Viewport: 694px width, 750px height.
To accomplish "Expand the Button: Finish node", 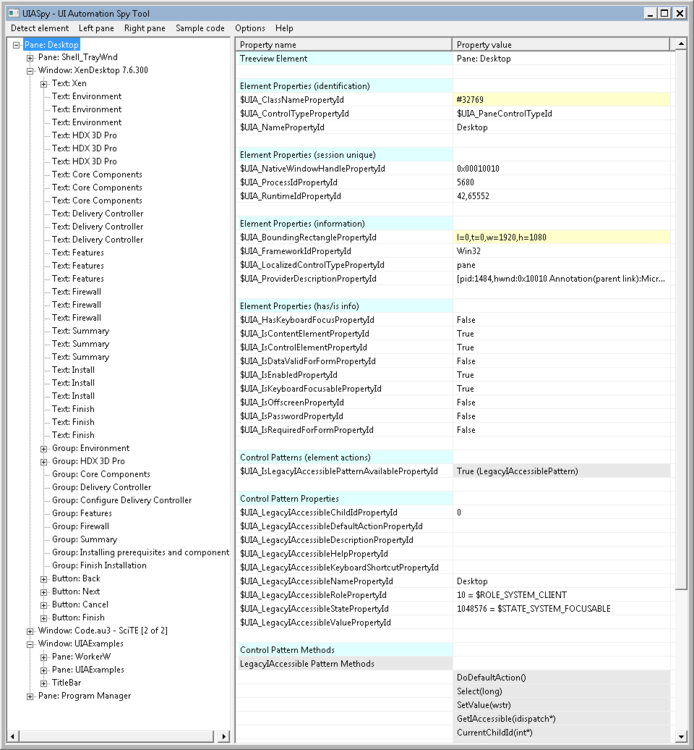I will 44,618.
